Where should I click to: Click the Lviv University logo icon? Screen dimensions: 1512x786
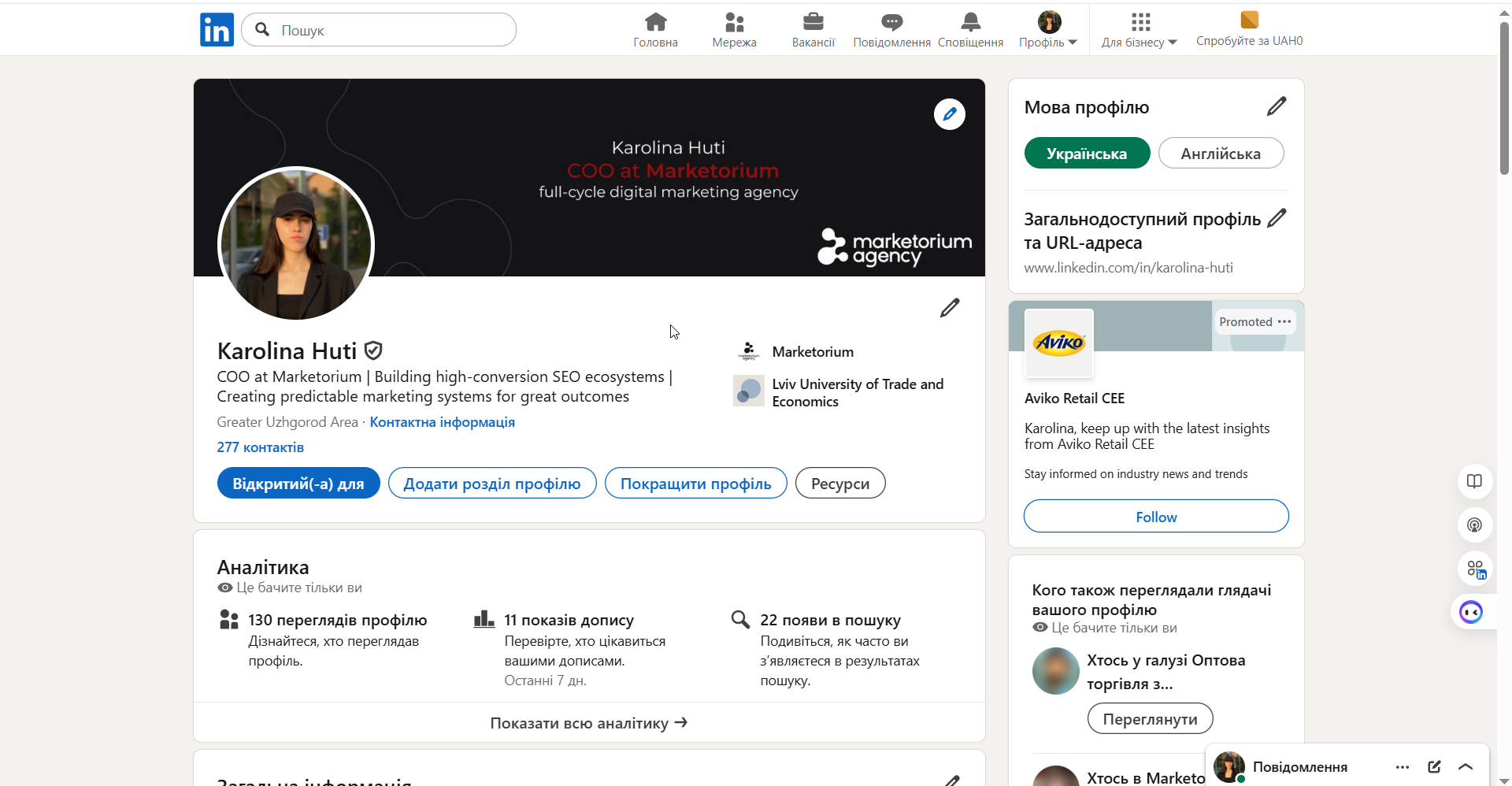[749, 391]
